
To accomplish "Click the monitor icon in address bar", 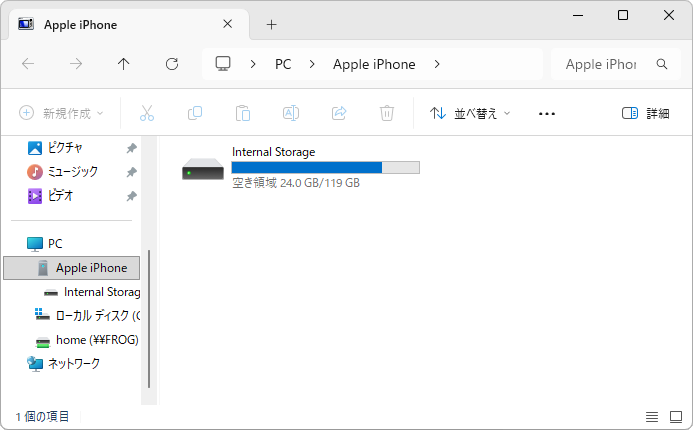I will pos(223,64).
